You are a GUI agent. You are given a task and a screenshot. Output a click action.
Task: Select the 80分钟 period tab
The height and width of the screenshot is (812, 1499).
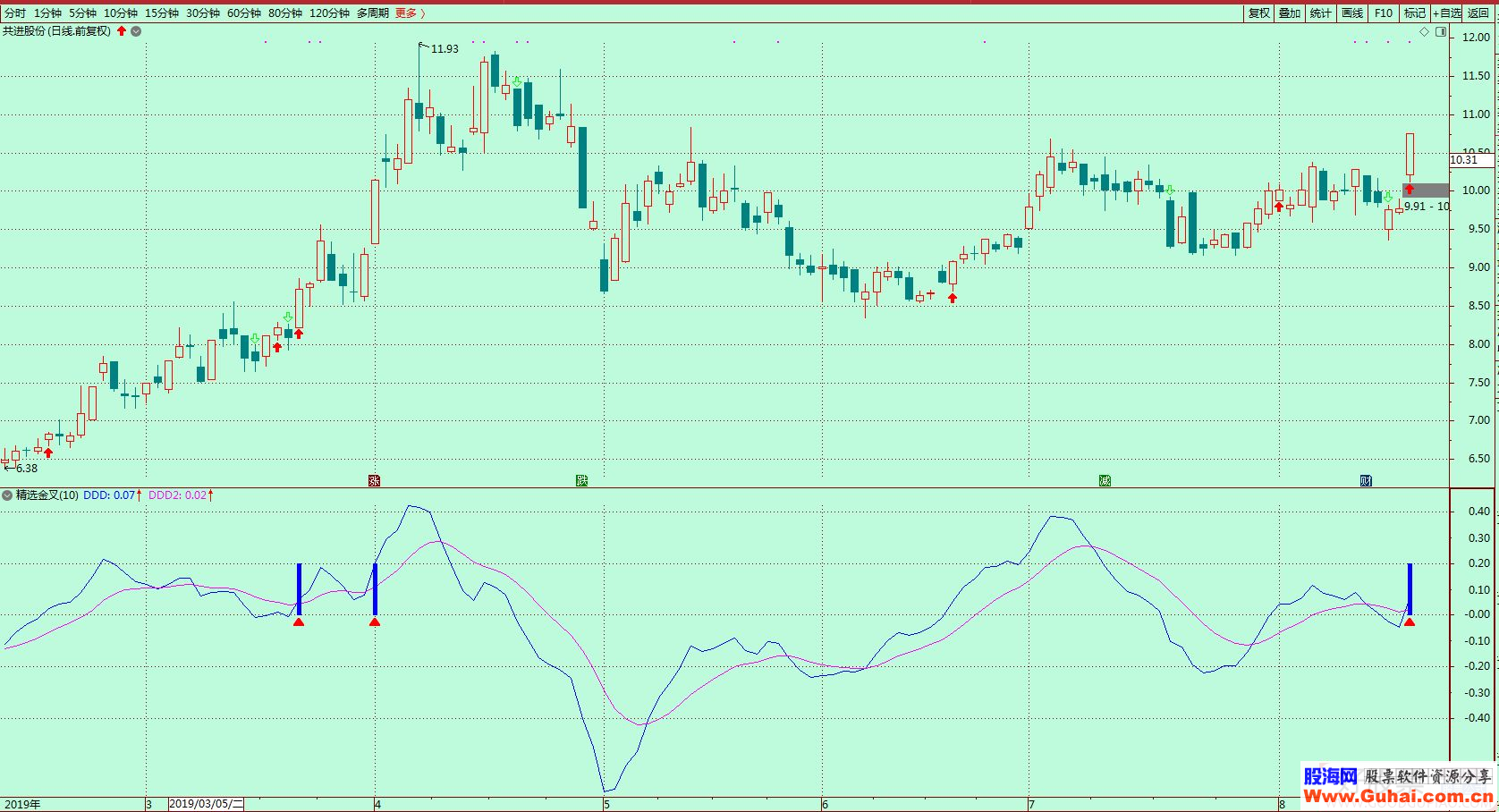tap(285, 13)
